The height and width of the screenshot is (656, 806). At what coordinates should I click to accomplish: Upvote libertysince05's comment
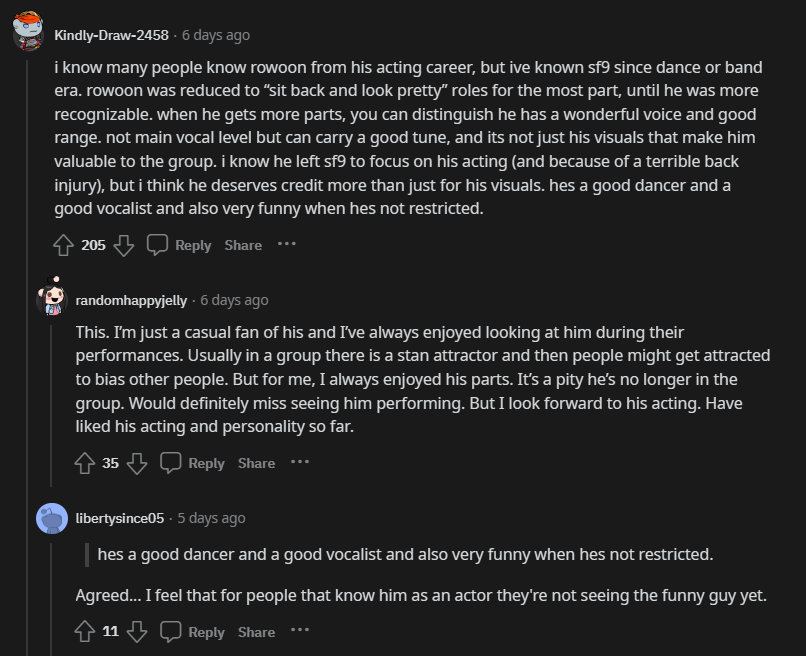pos(85,632)
